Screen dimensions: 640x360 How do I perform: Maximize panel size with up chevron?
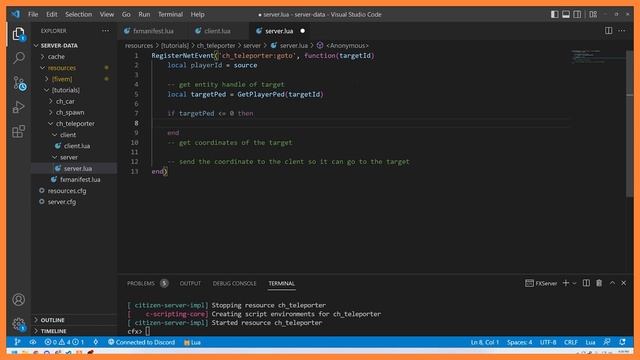click(612, 283)
